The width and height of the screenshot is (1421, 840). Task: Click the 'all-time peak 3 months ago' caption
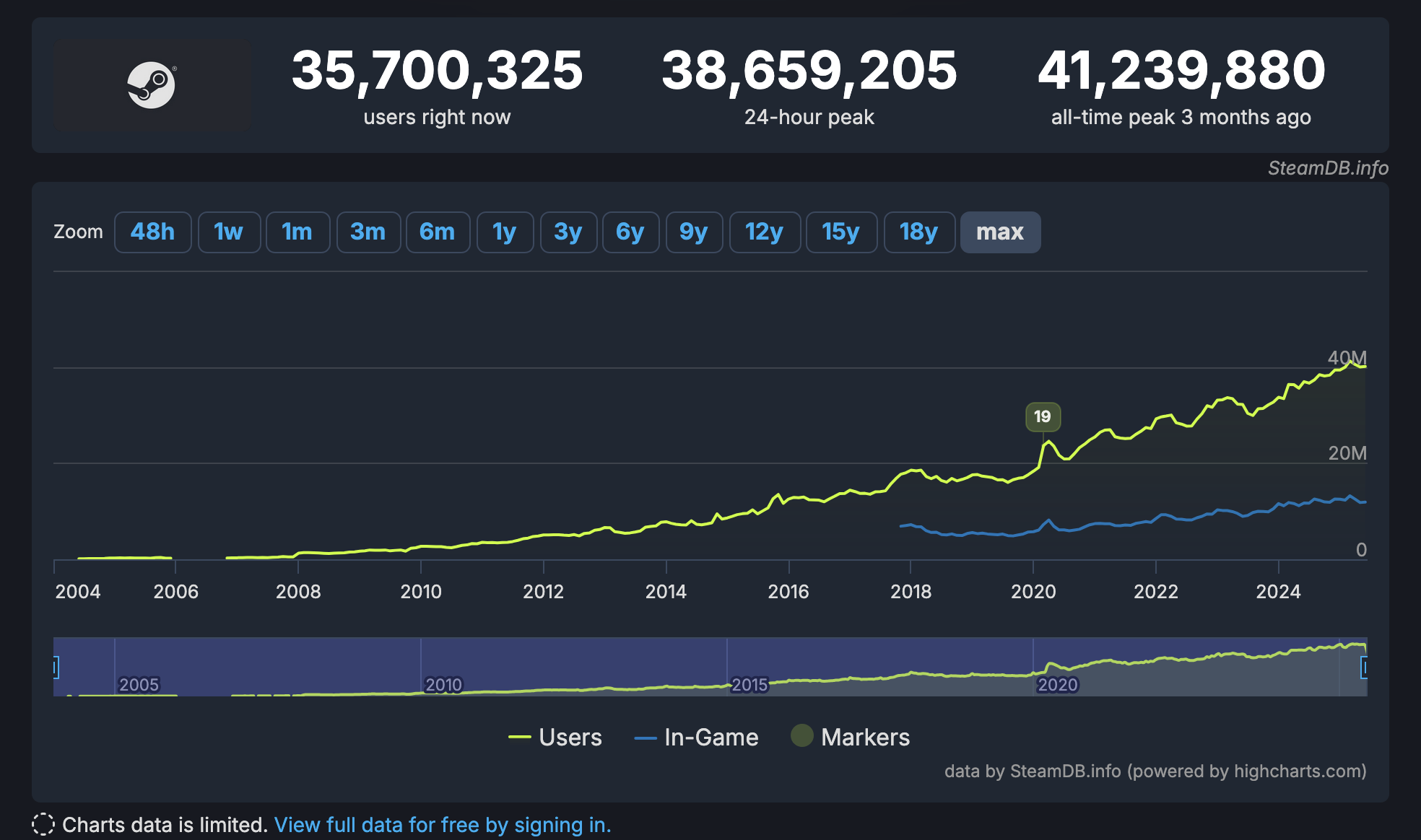point(1181,117)
